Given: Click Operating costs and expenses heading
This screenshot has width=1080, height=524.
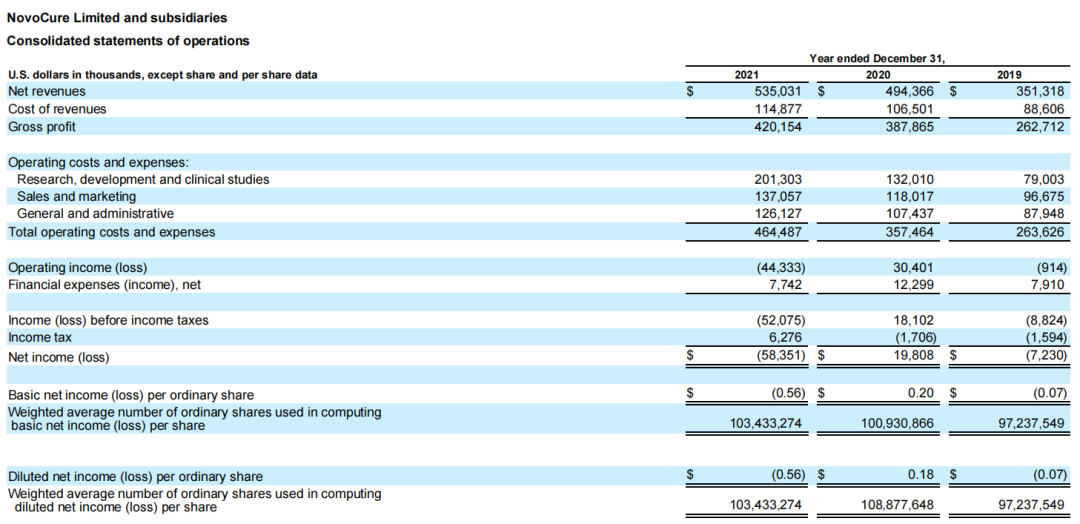Looking at the screenshot, I should pyautogui.click(x=98, y=163).
